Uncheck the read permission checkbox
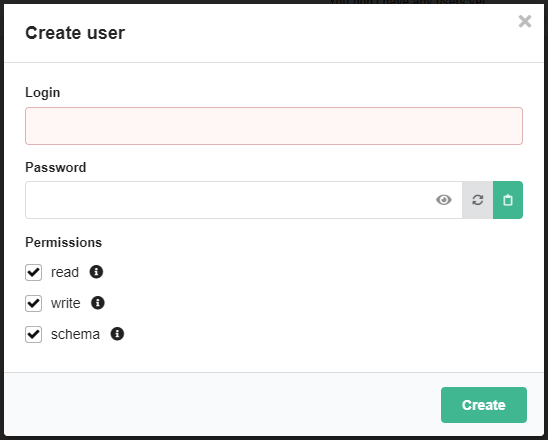This screenshot has height=440, width=548. (x=34, y=272)
